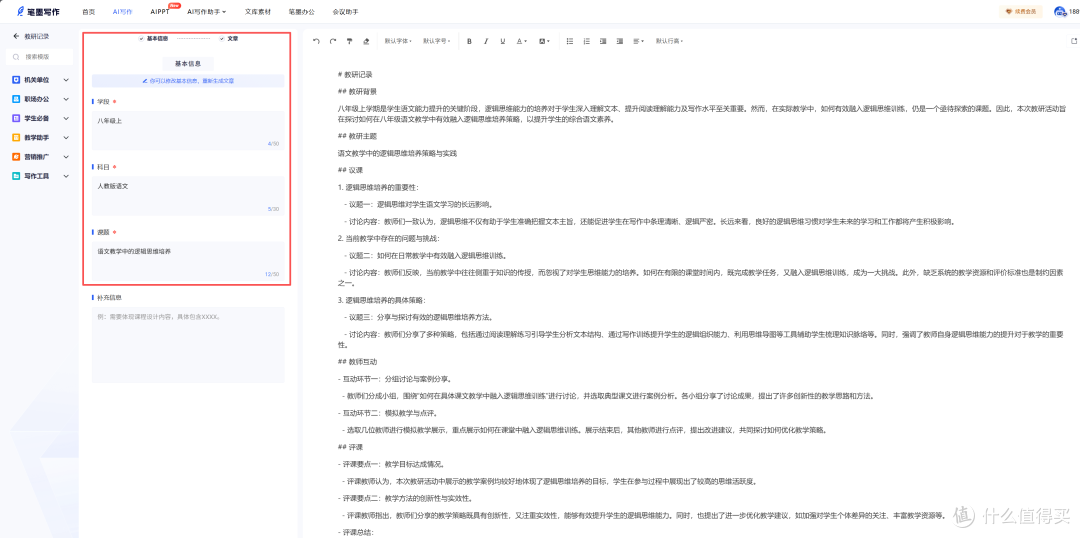
Task: Click the 机关单位 category icon
Action: (x=16, y=80)
